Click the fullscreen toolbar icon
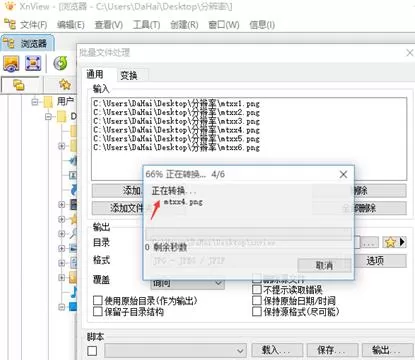The width and height of the screenshot is (415, 360). (x=33, y=63)
